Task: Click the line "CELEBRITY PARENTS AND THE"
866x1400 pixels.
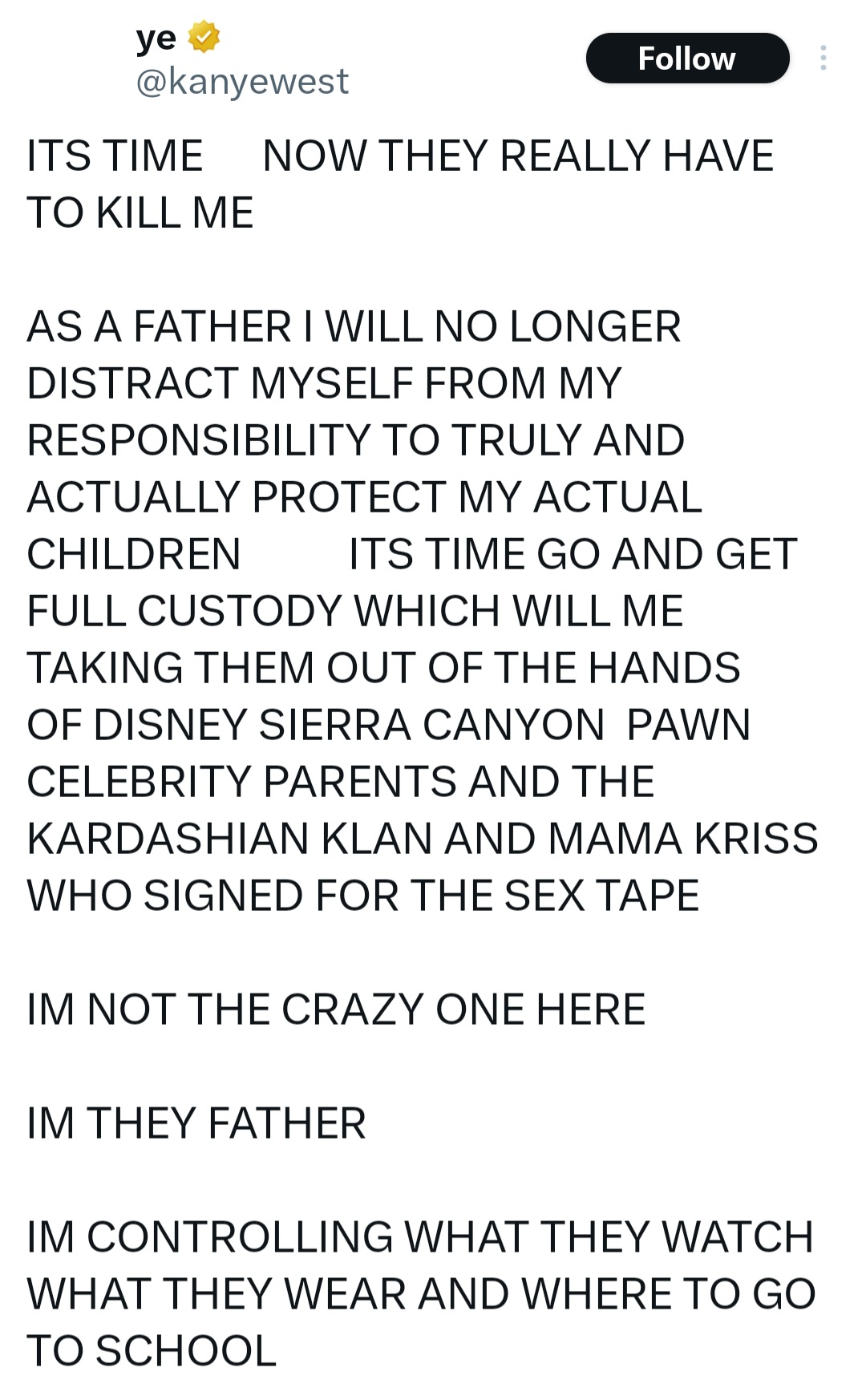Action: [340, 782]
